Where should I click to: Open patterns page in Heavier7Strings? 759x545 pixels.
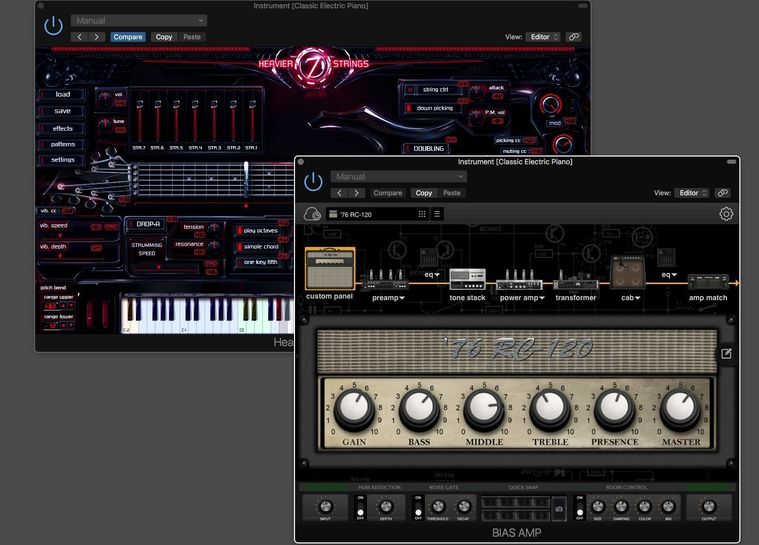[62, 144]
